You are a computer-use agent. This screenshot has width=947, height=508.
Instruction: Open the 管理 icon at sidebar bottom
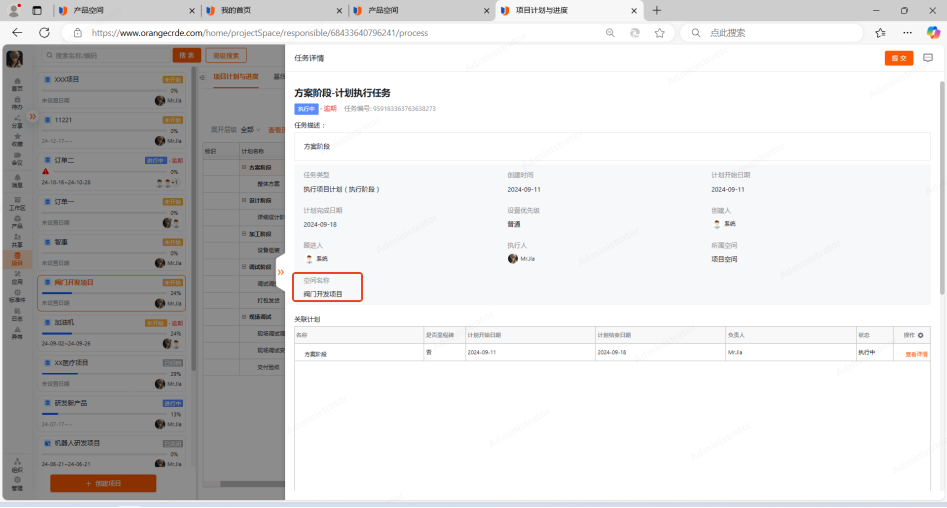(17, 485)
